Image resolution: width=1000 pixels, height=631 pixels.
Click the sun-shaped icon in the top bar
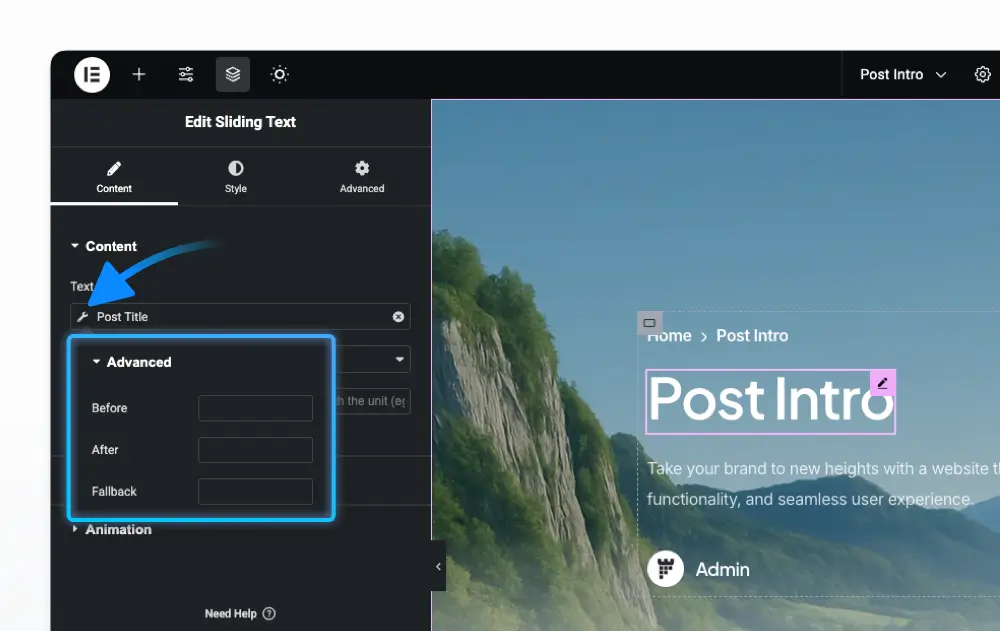coord(279,75)
